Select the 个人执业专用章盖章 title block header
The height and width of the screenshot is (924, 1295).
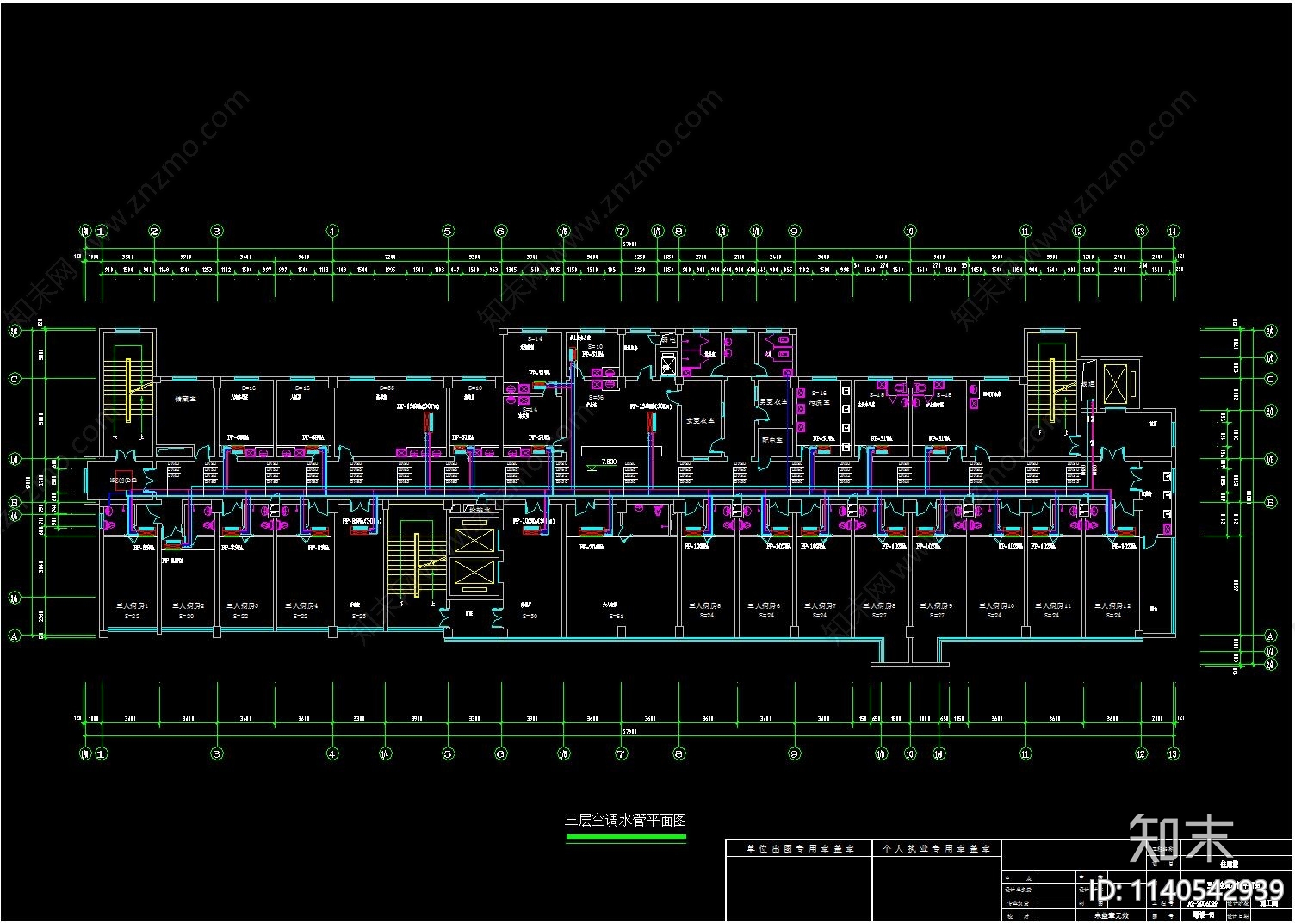(x=937, y=849)
